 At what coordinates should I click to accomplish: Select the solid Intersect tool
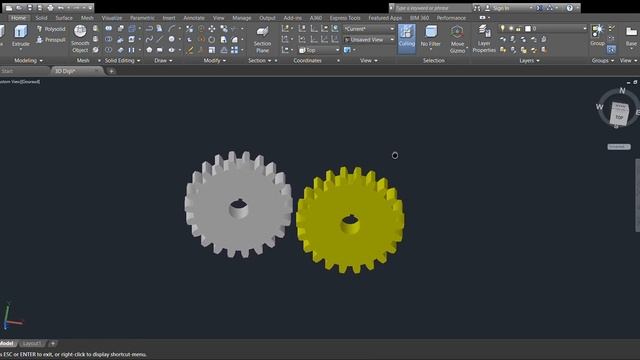tap(109, 50)
